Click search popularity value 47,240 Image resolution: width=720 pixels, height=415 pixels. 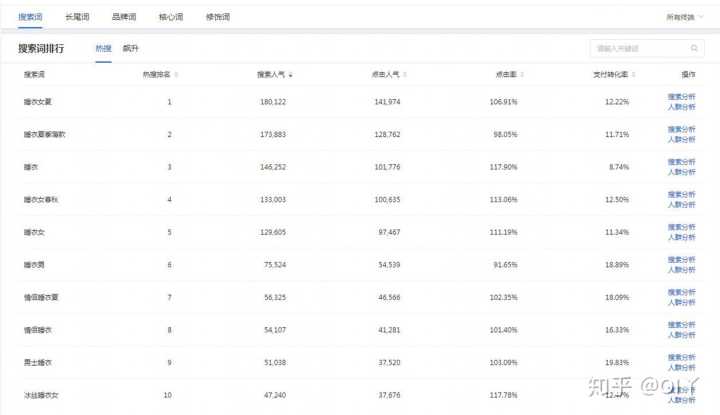tap(275, 395)
